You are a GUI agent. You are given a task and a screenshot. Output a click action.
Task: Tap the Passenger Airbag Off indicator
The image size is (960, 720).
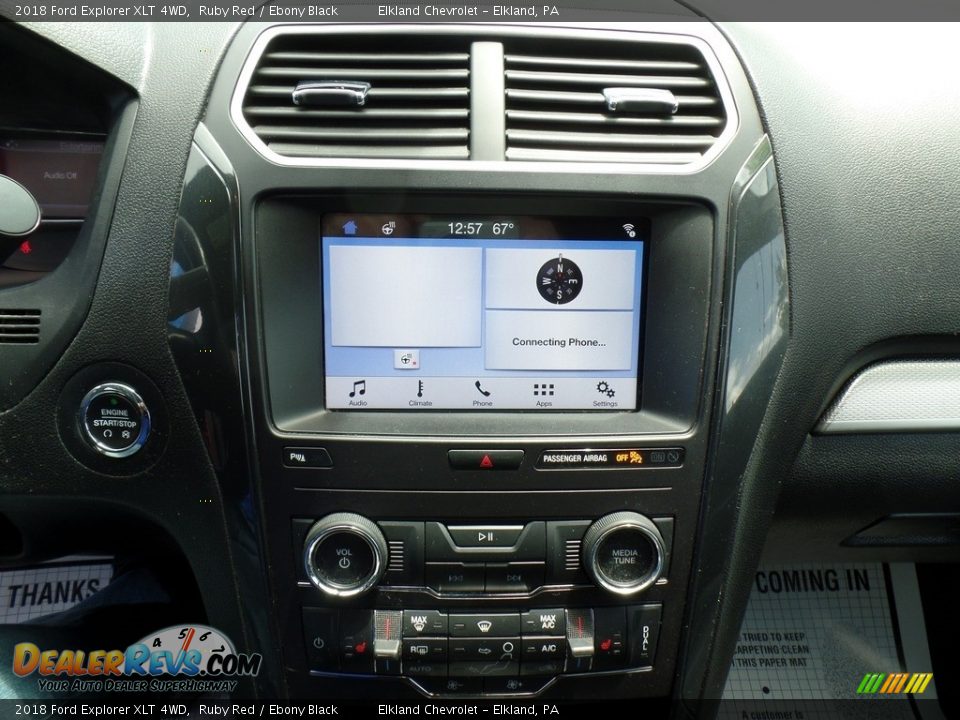(x=609, y=458)
